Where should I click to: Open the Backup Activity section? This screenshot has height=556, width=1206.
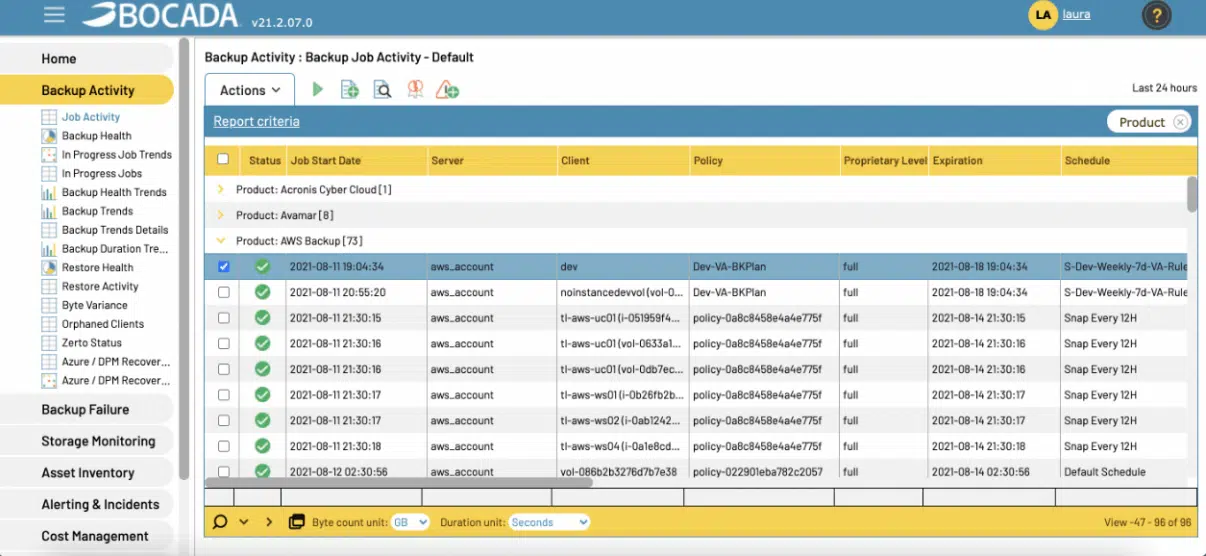pyautogui.click(x=87, y=90)
